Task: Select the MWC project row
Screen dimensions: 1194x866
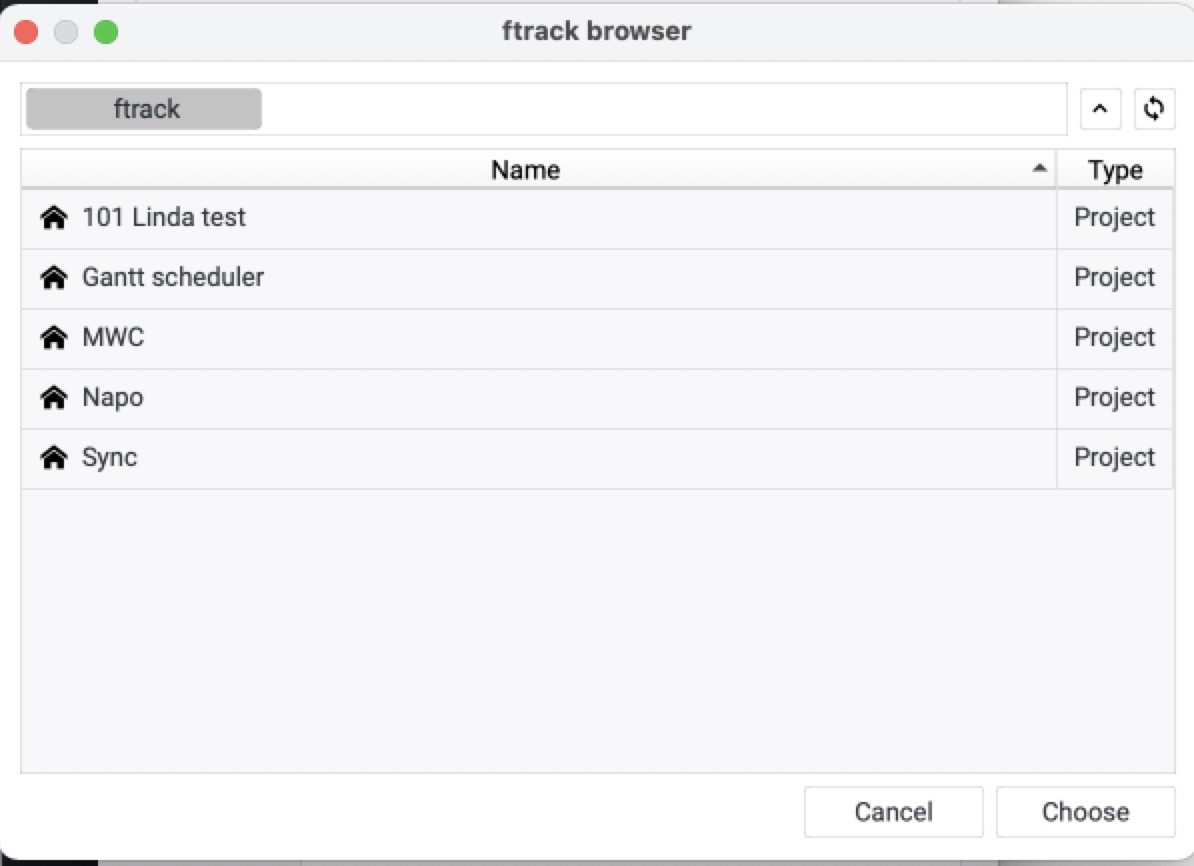Action: (400, 337)
